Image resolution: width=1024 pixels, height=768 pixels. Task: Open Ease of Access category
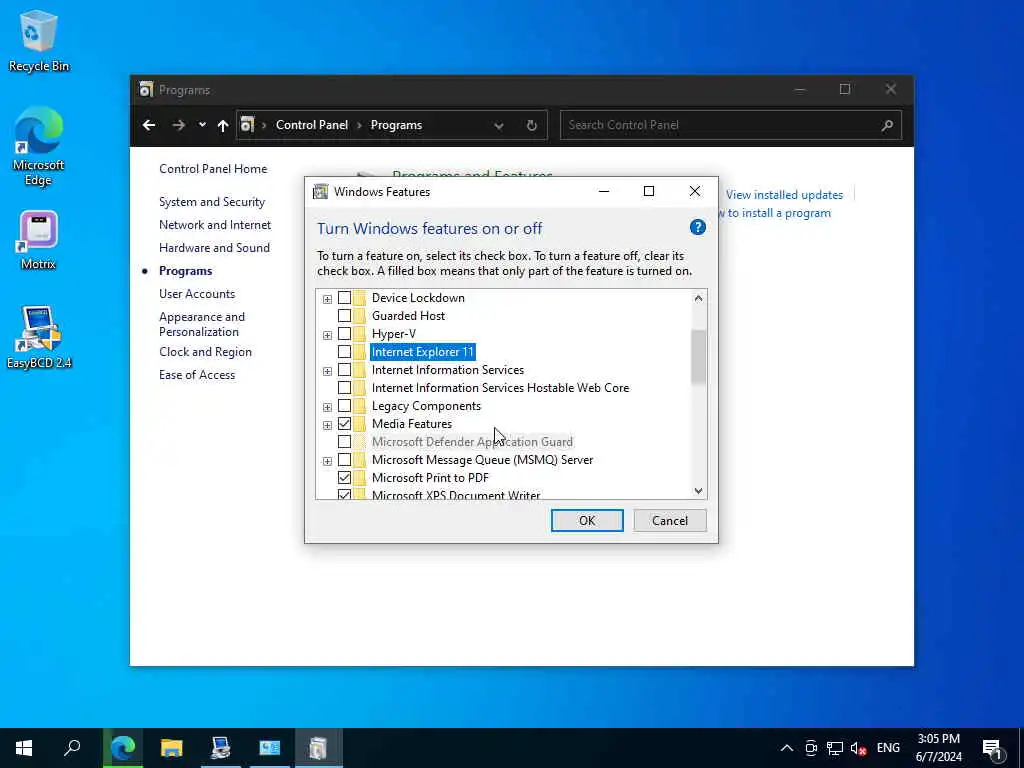click(197, 375)
